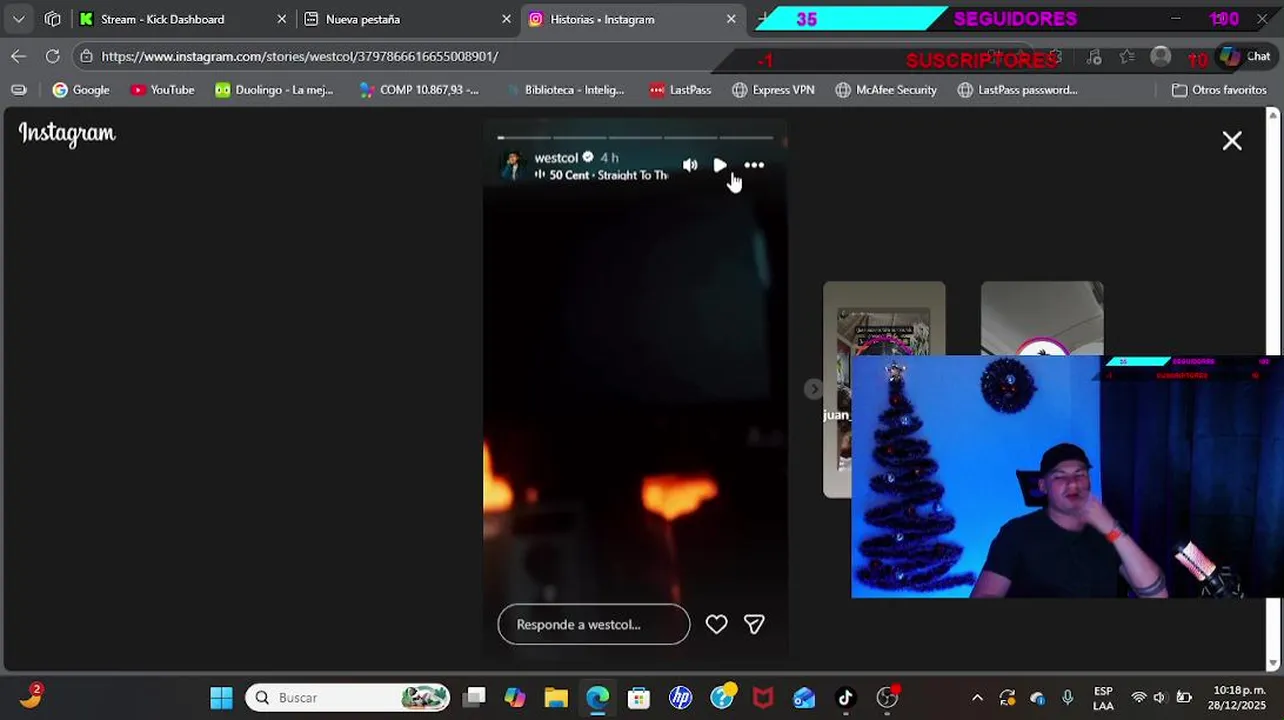
Task: Share the story via paper plane icon
Action: [754, 624]
